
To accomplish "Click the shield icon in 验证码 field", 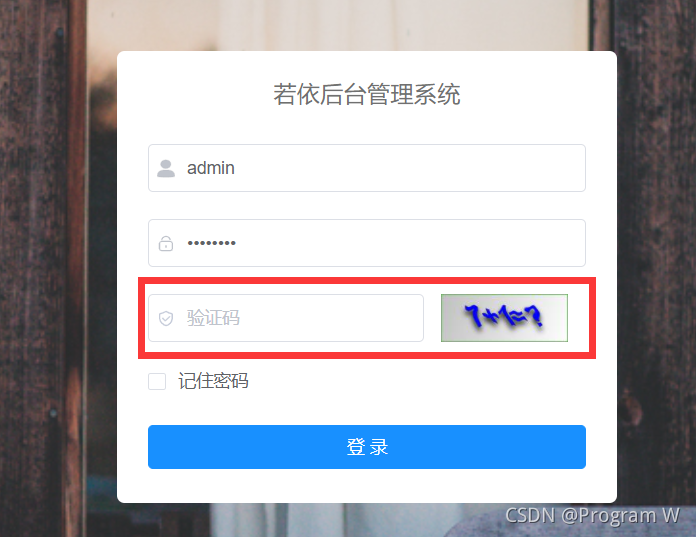I will (166, 318).
